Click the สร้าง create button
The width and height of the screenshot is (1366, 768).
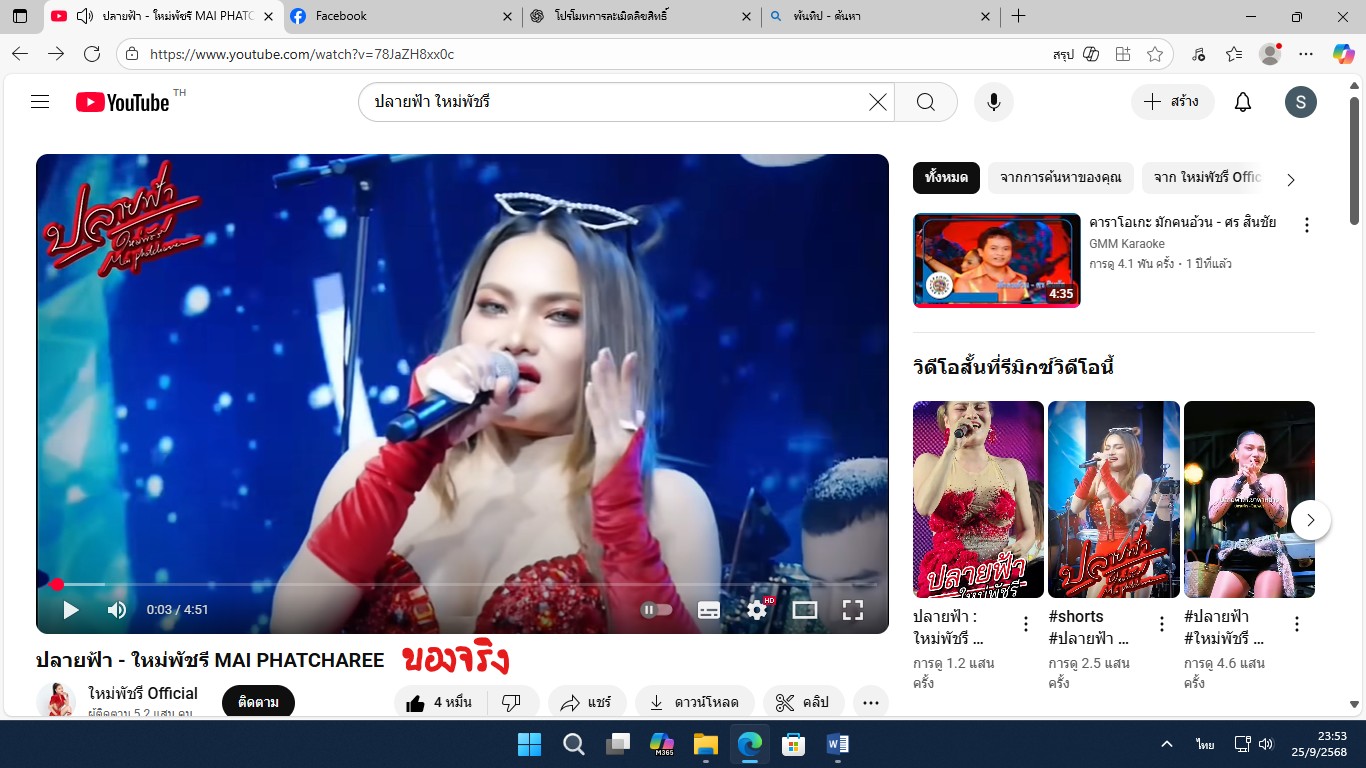tap(1172, 102)
